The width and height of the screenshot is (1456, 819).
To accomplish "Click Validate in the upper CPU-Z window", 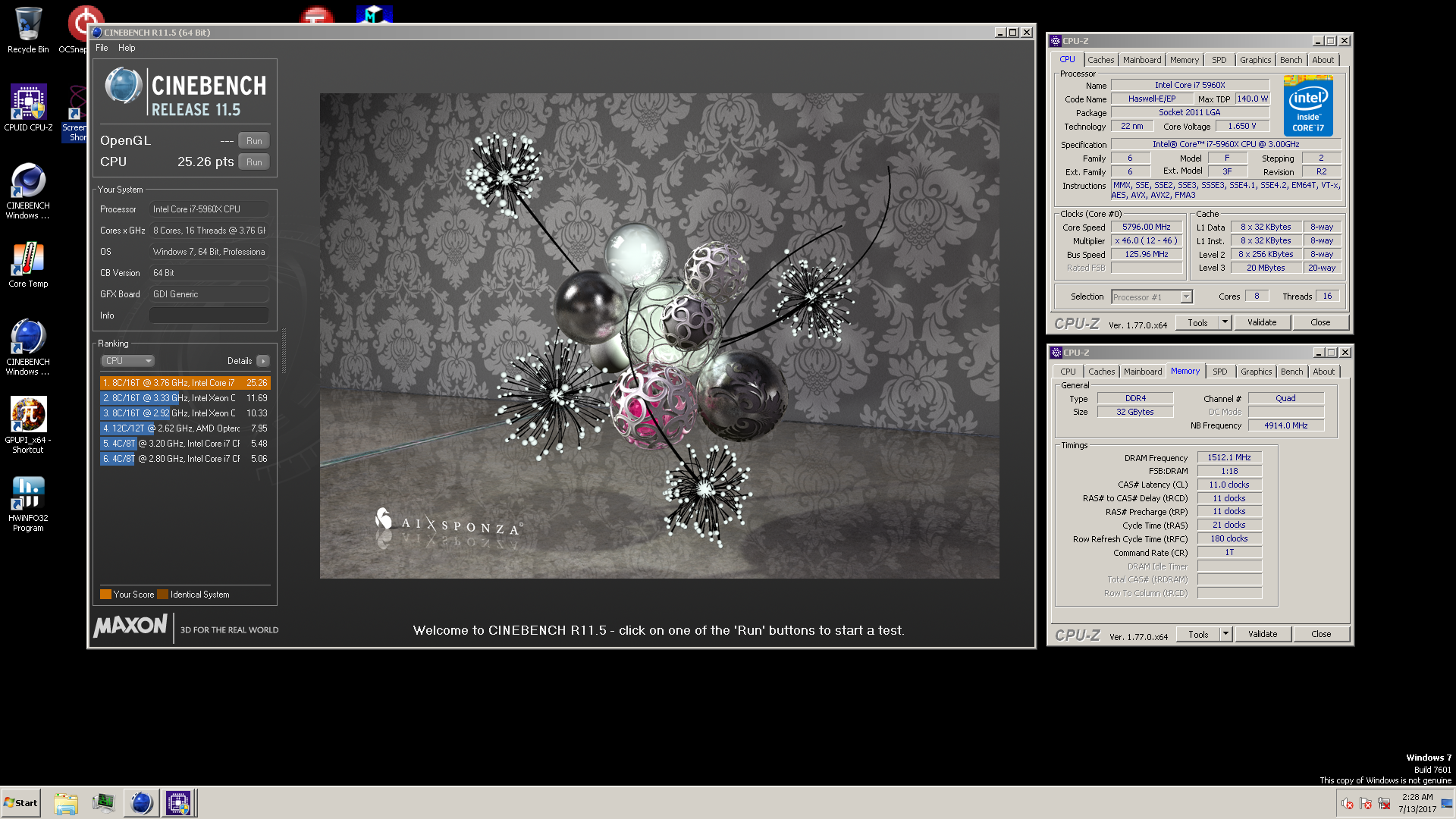I will coord(1262,322).
